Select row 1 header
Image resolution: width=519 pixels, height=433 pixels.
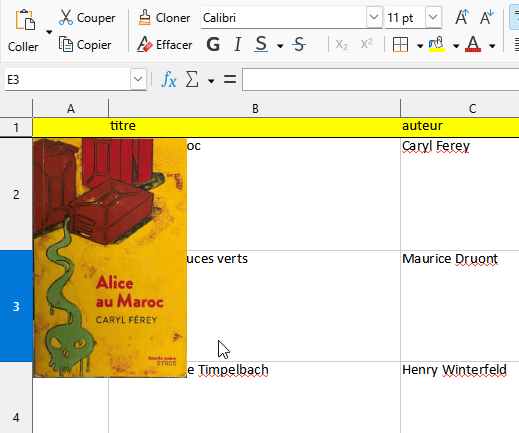click(x=16, y=127)
